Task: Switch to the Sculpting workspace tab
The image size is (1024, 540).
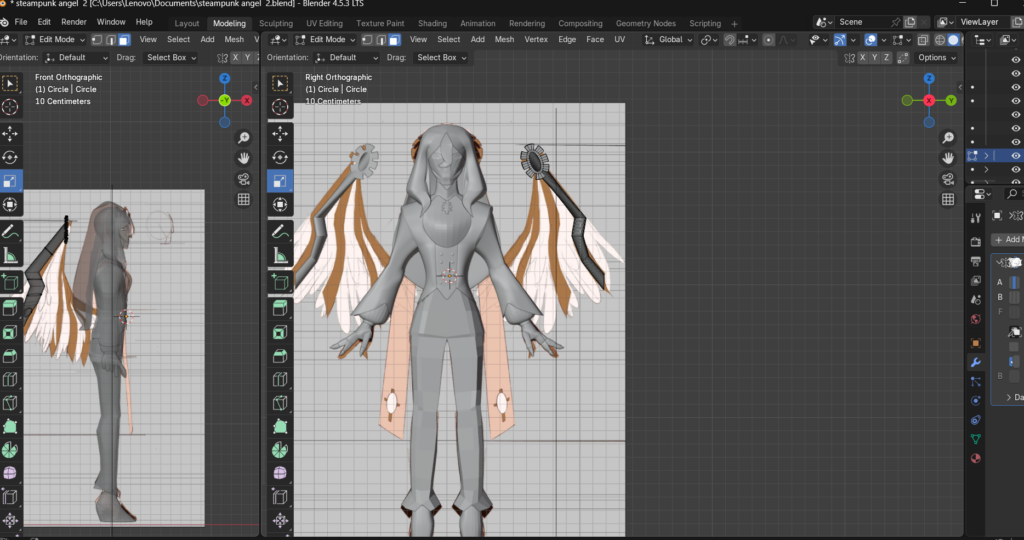Action: pyautogui.click(x=276, y=23)
